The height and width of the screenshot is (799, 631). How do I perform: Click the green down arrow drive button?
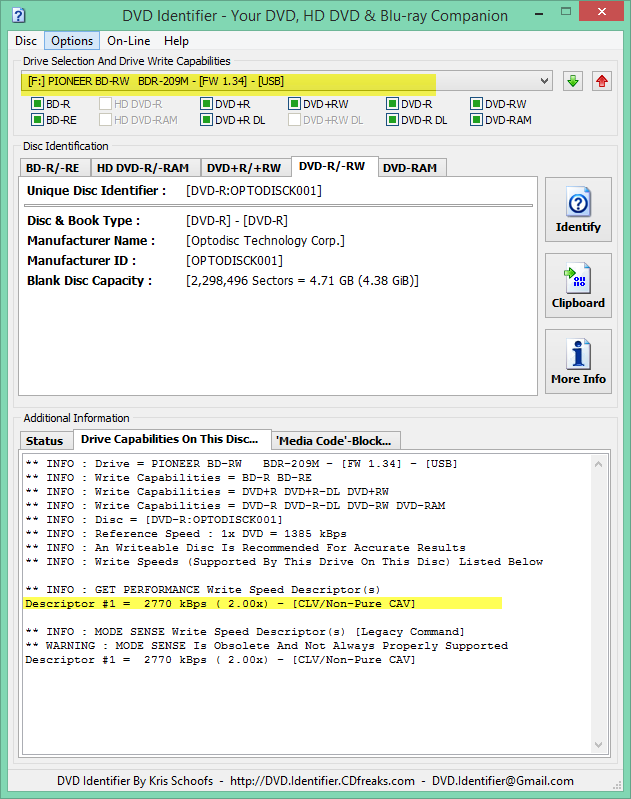coord(573,81)
